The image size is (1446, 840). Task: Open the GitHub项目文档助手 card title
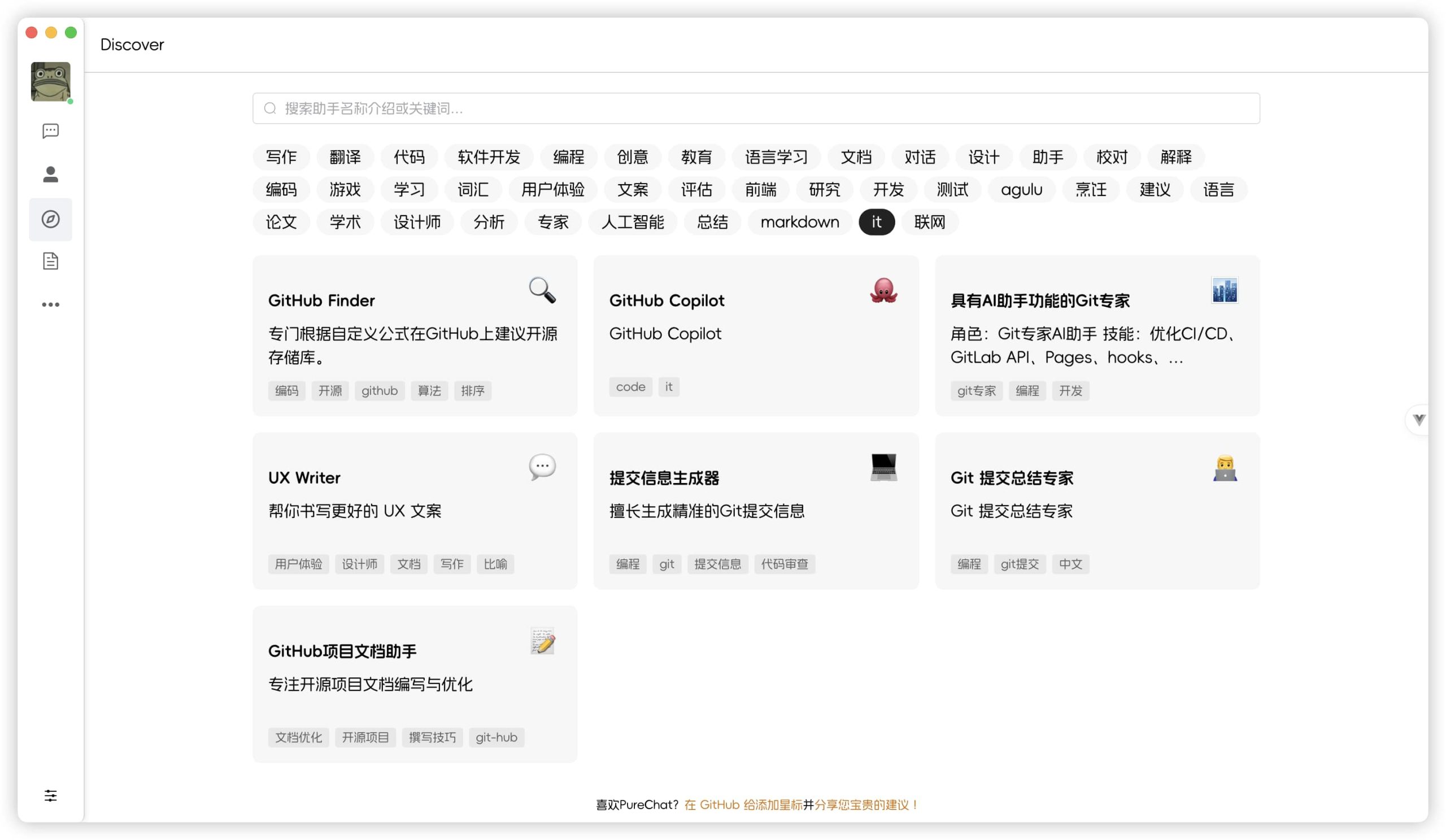[x=342, y=651]
